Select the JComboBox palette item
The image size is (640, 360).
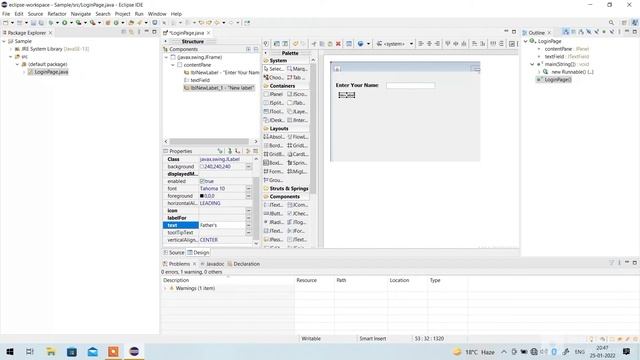pos(298,205)
